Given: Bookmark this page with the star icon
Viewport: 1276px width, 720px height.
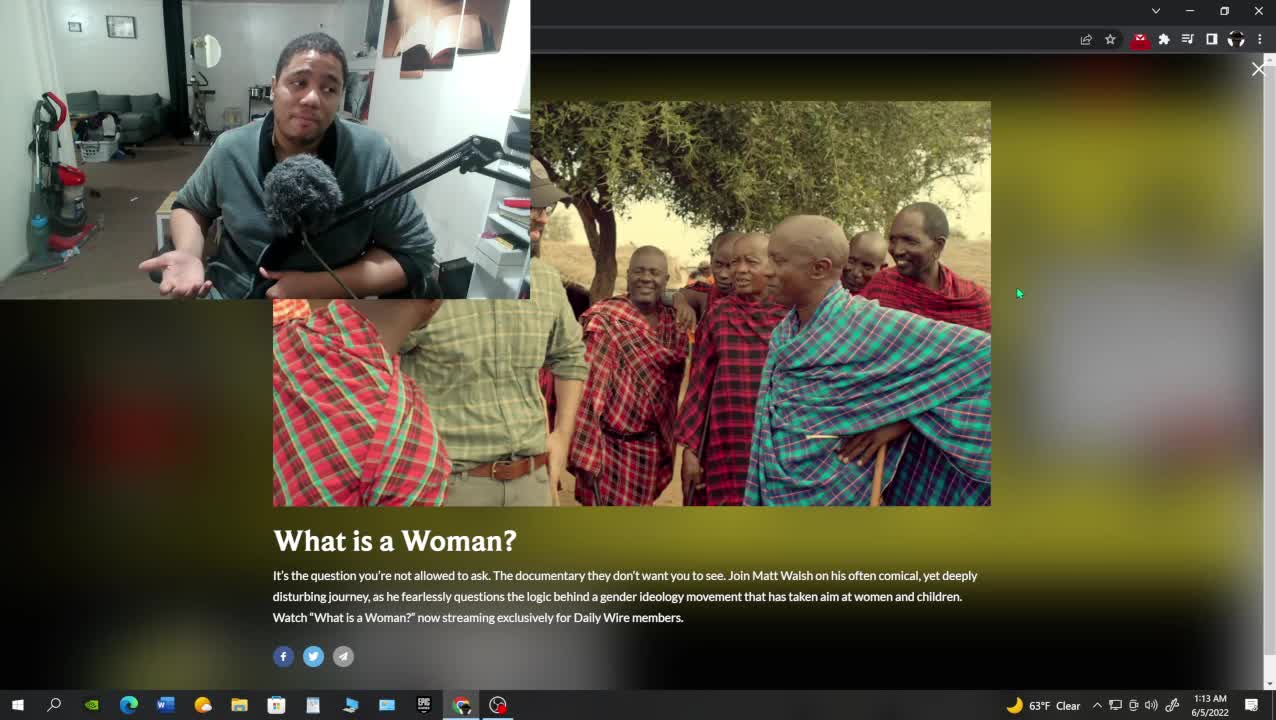Looking at the screenshot, I should point(1110,40).
